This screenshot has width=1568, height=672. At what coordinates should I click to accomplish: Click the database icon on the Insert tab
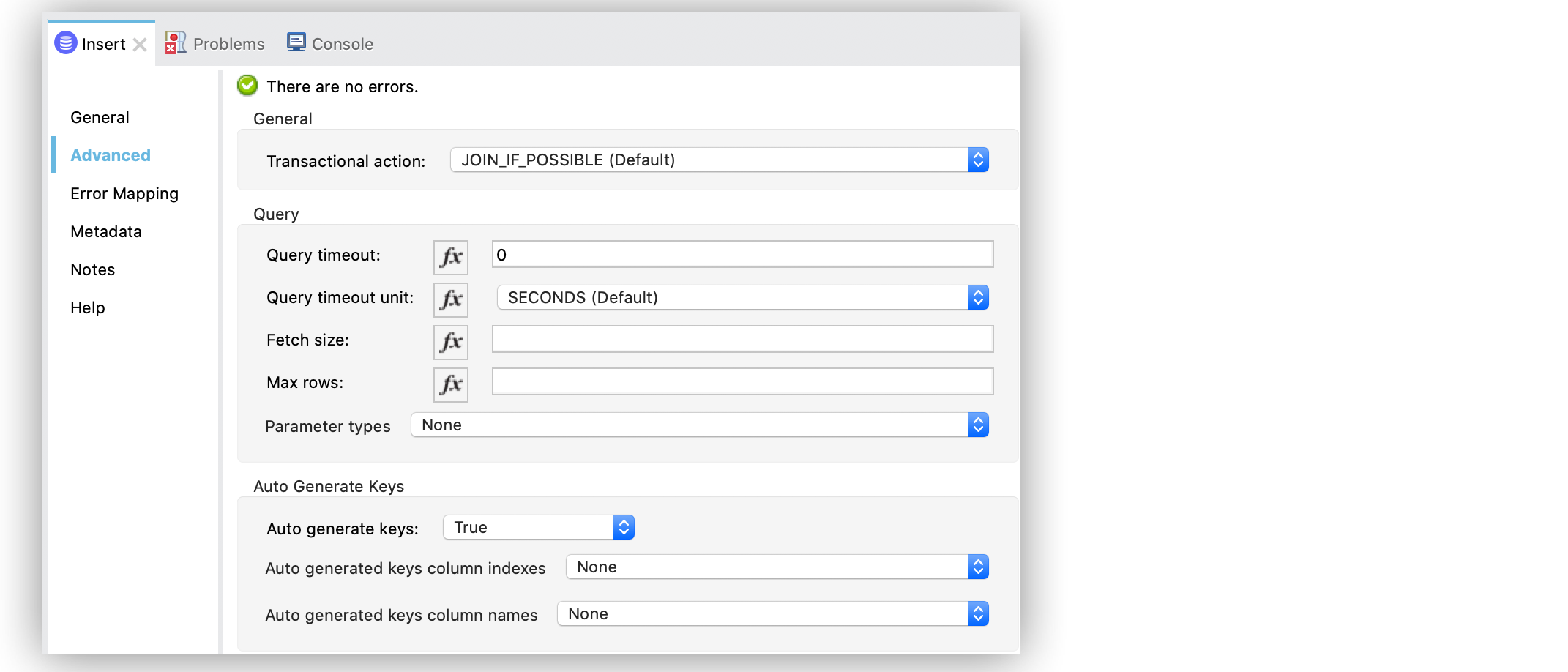click(x=64, y=42)
